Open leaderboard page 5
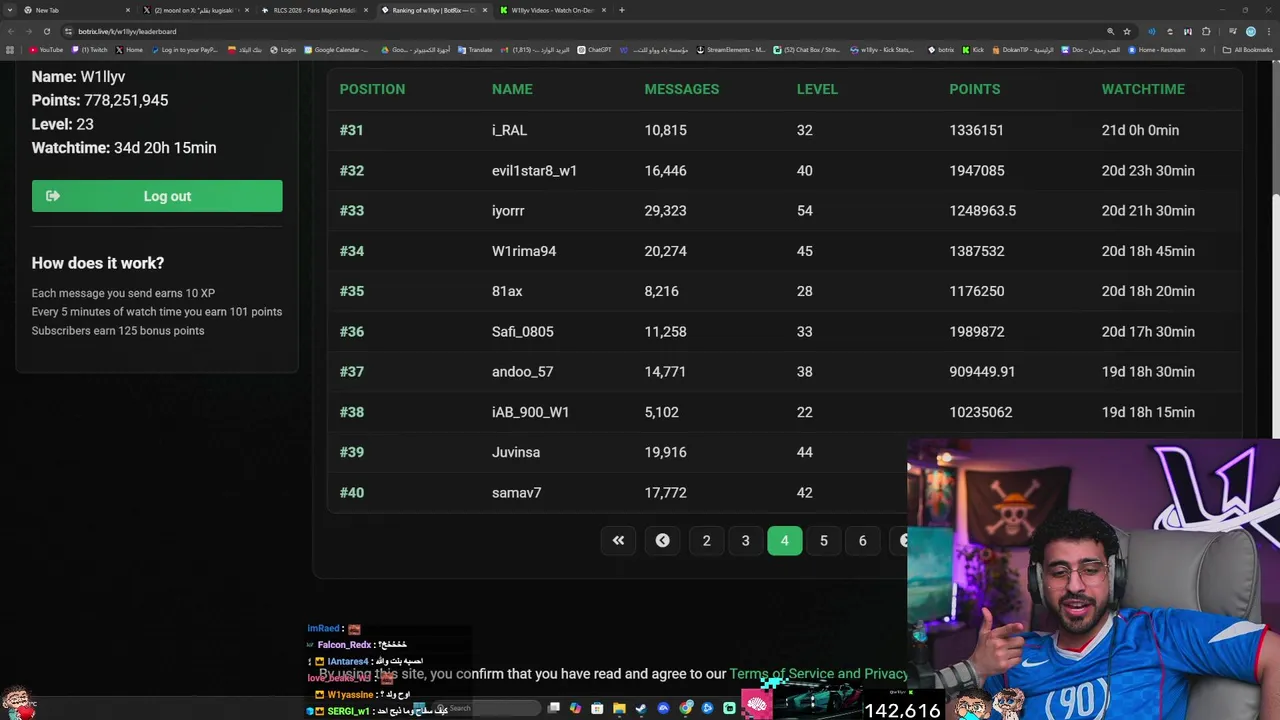Screen dimensions: 1280x720 click(x=824, y=540)
